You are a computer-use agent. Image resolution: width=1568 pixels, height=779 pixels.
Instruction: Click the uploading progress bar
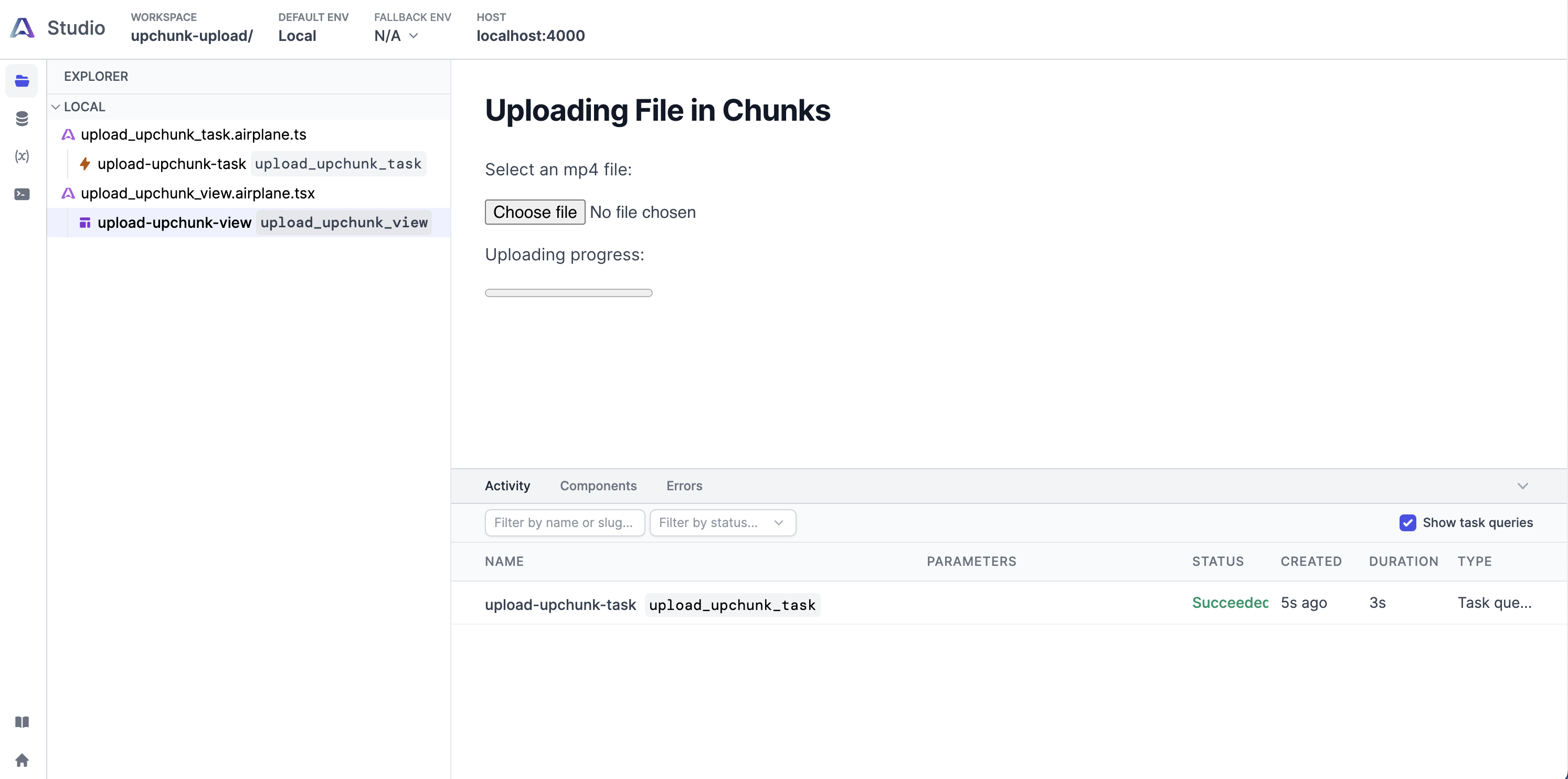click(568, 293)
